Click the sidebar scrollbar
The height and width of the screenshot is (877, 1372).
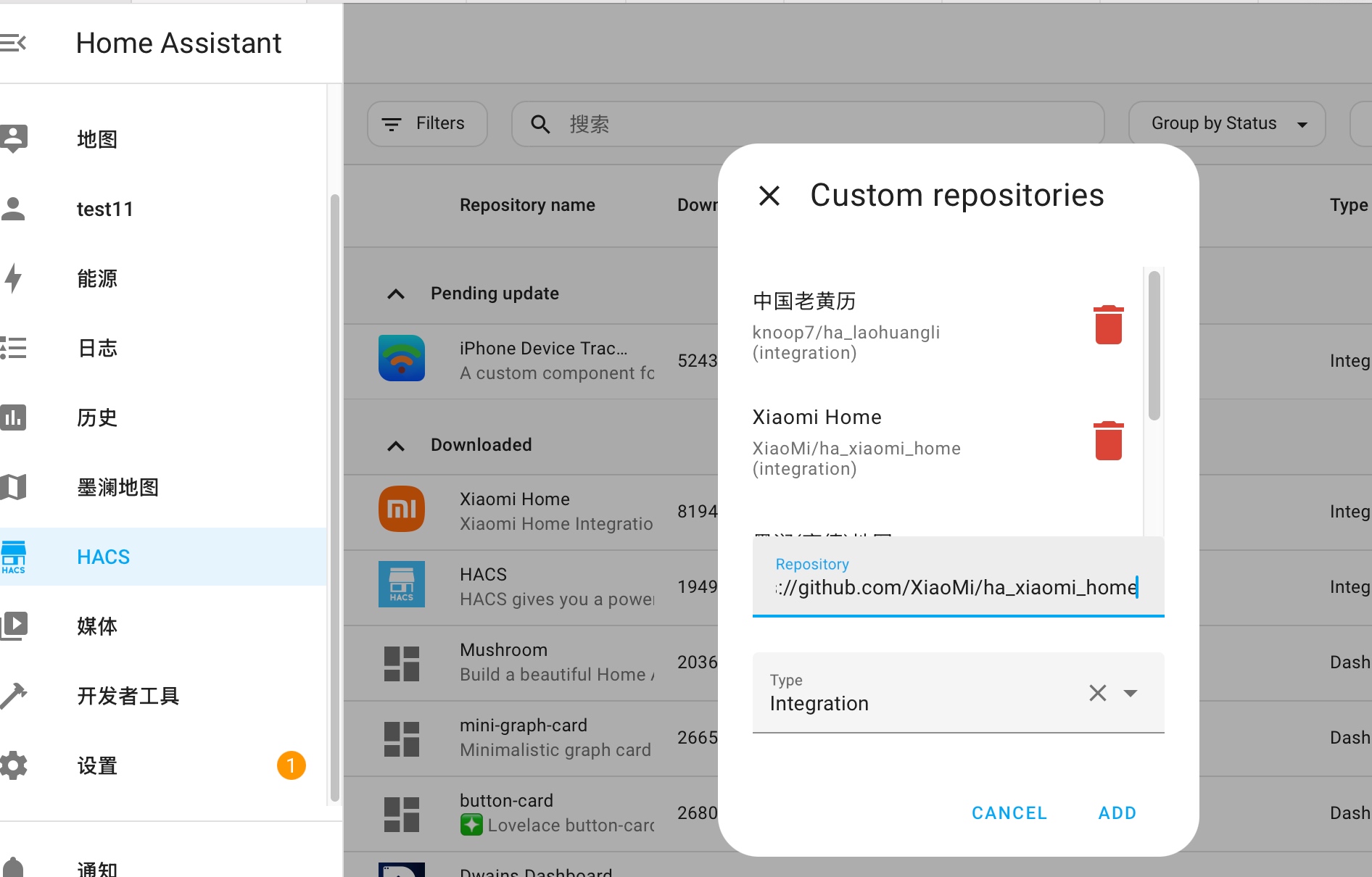tap(334, 497)
